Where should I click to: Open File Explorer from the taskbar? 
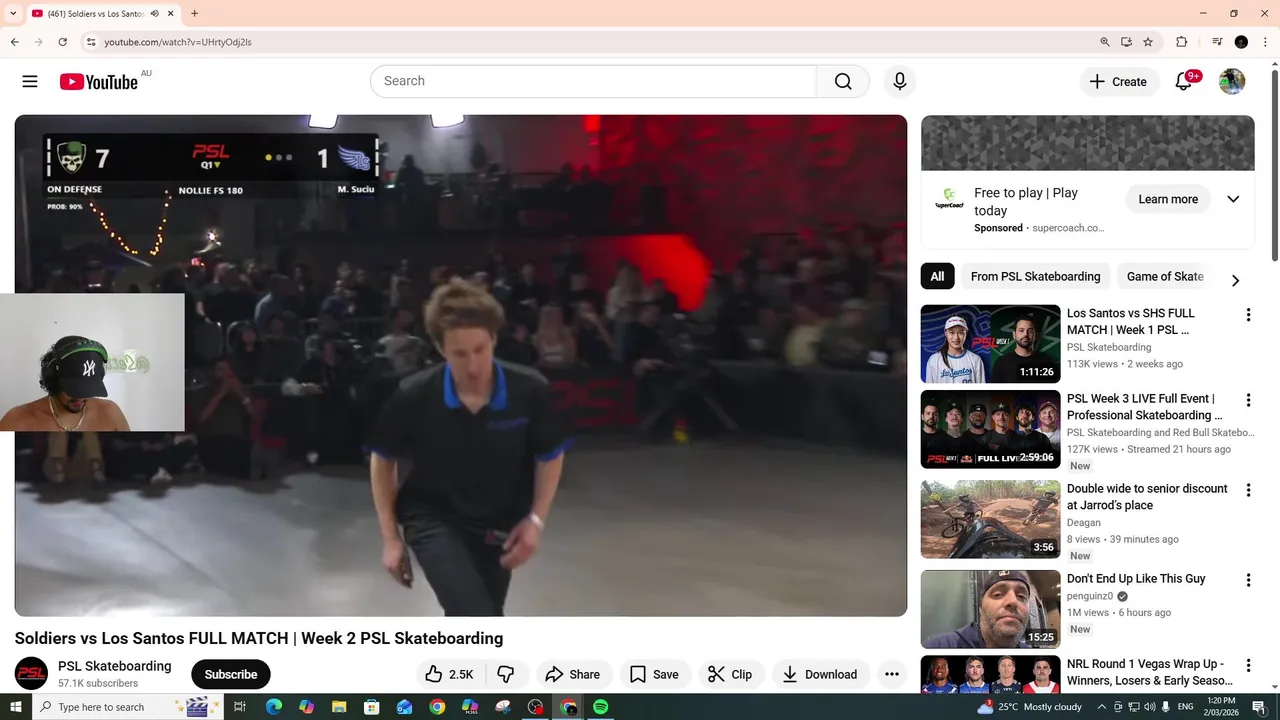click(x=339, y=707)
